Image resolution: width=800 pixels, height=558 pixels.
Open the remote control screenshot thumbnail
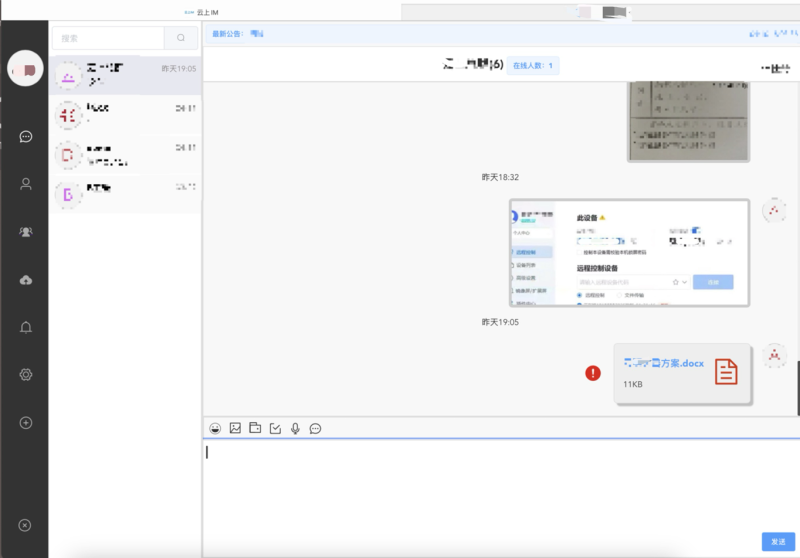[629, 253]
